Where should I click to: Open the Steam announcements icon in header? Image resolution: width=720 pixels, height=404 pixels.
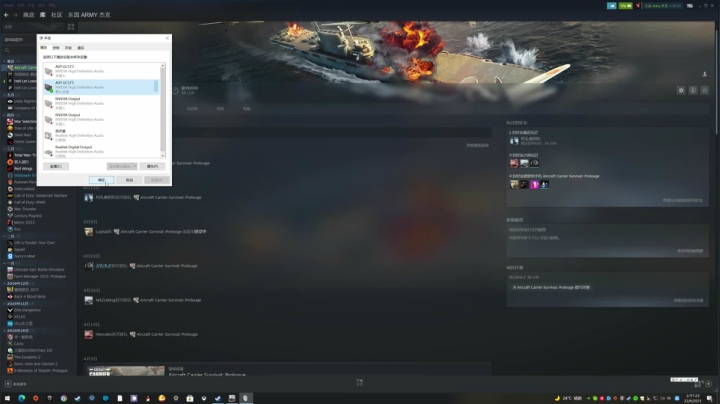612,6
